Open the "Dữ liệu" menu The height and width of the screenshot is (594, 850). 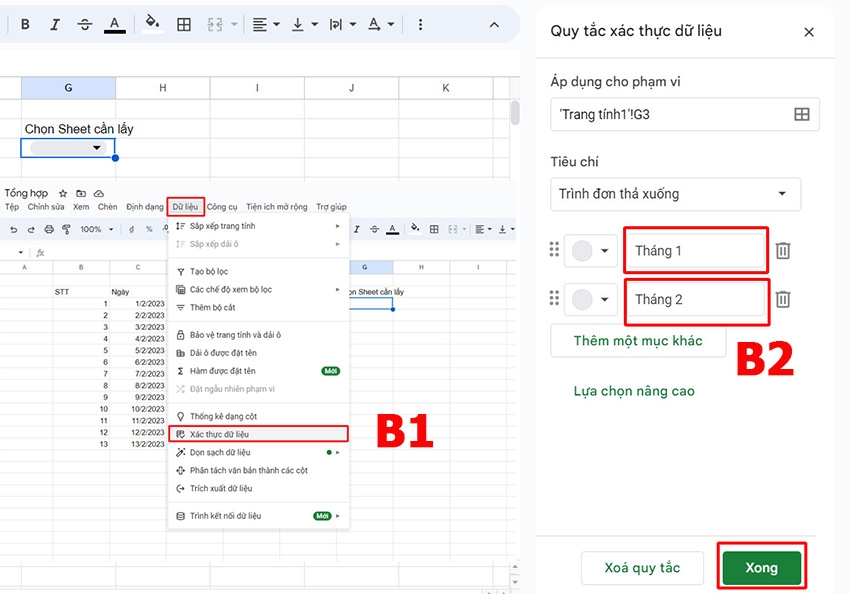185,206
